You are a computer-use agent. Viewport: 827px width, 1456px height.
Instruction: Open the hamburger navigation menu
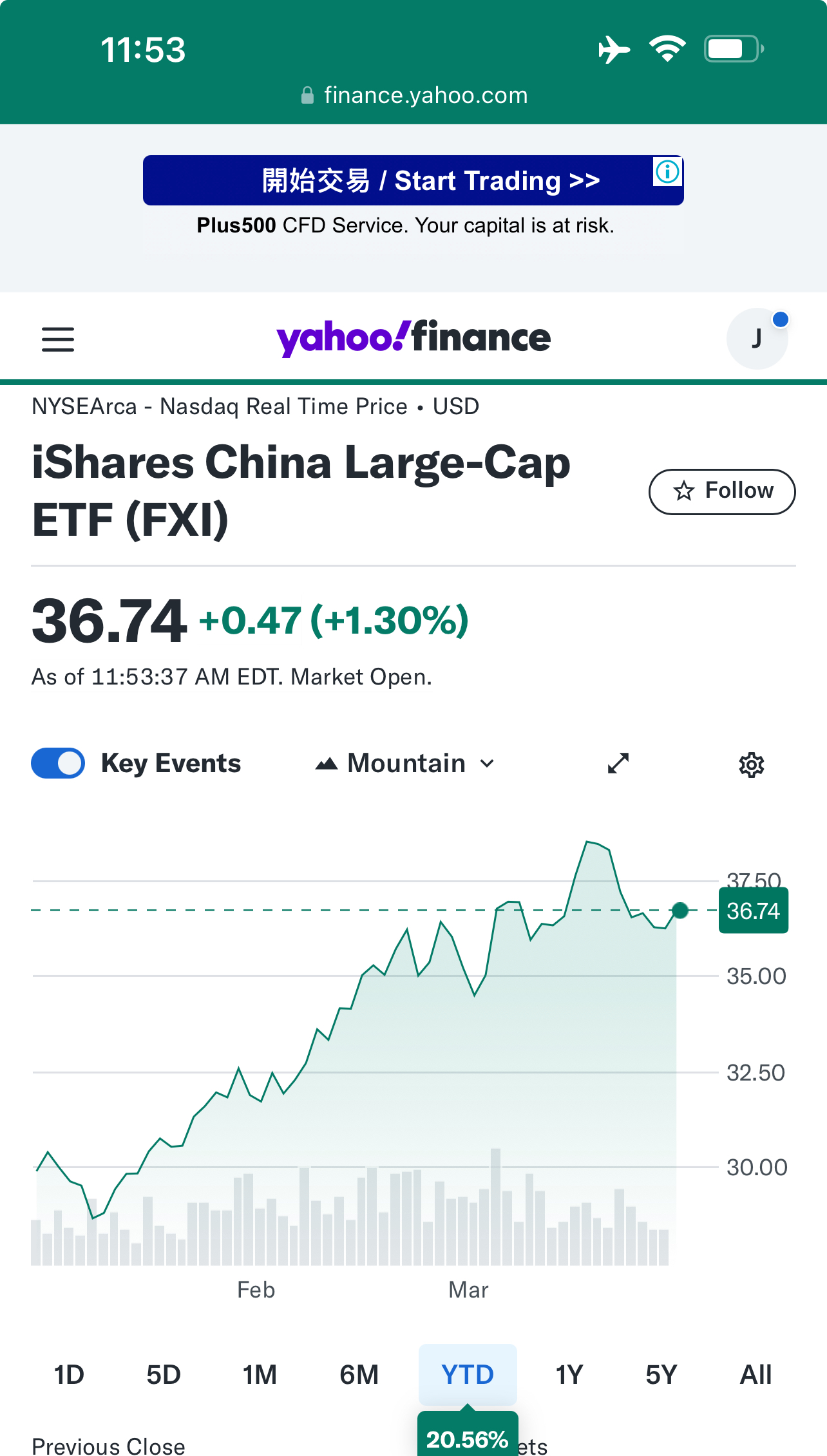pos(58,339)
